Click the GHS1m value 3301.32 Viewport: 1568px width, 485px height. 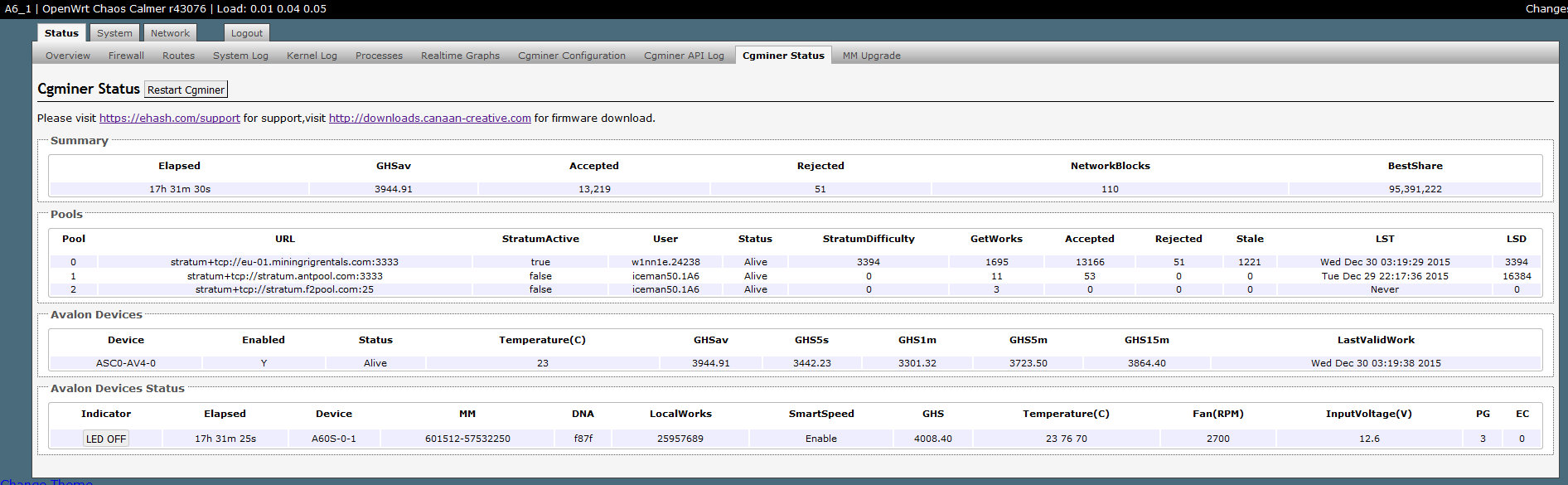[x=917, y=363]
